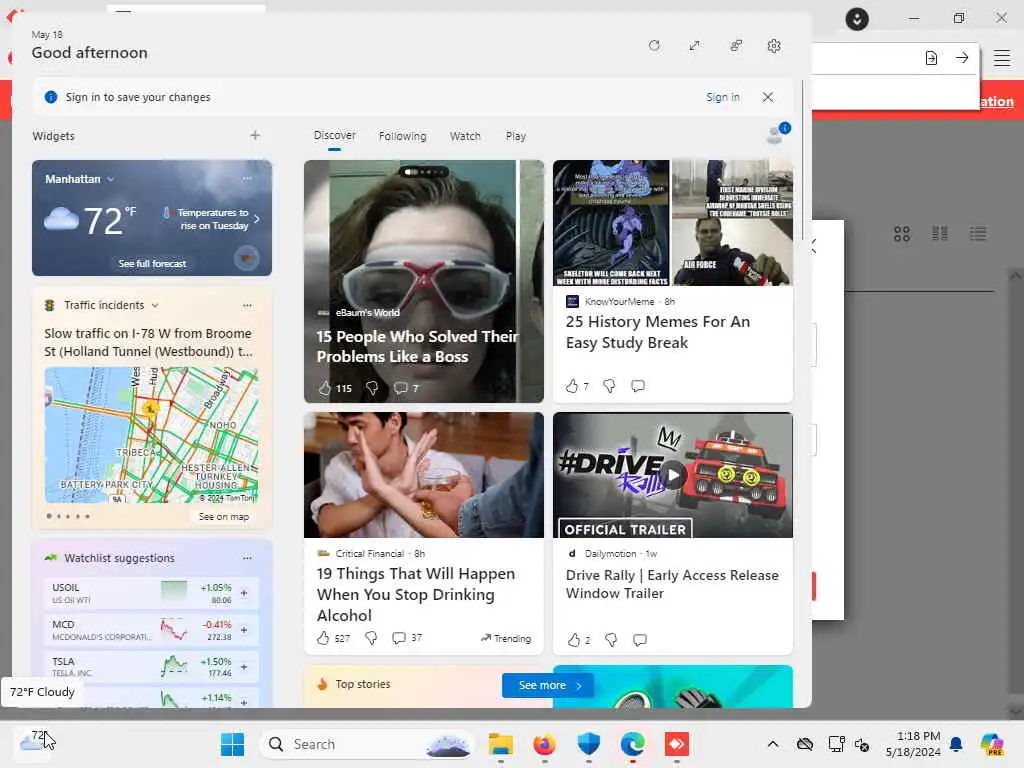Dislike the 25 History Memes article
Viewport: 1024px width, 768px height.
tap(609, 386)
